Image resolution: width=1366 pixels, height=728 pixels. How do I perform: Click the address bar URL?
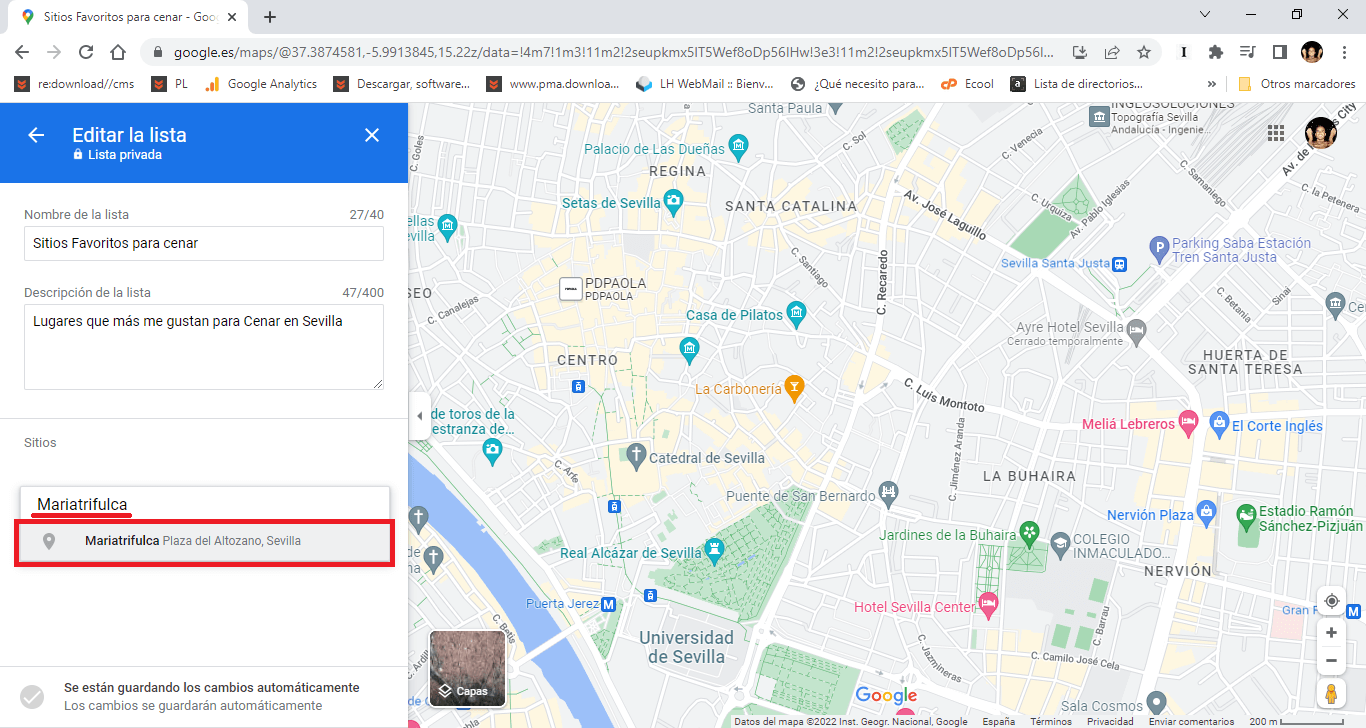pyautogui.click(x=613, y=52)
